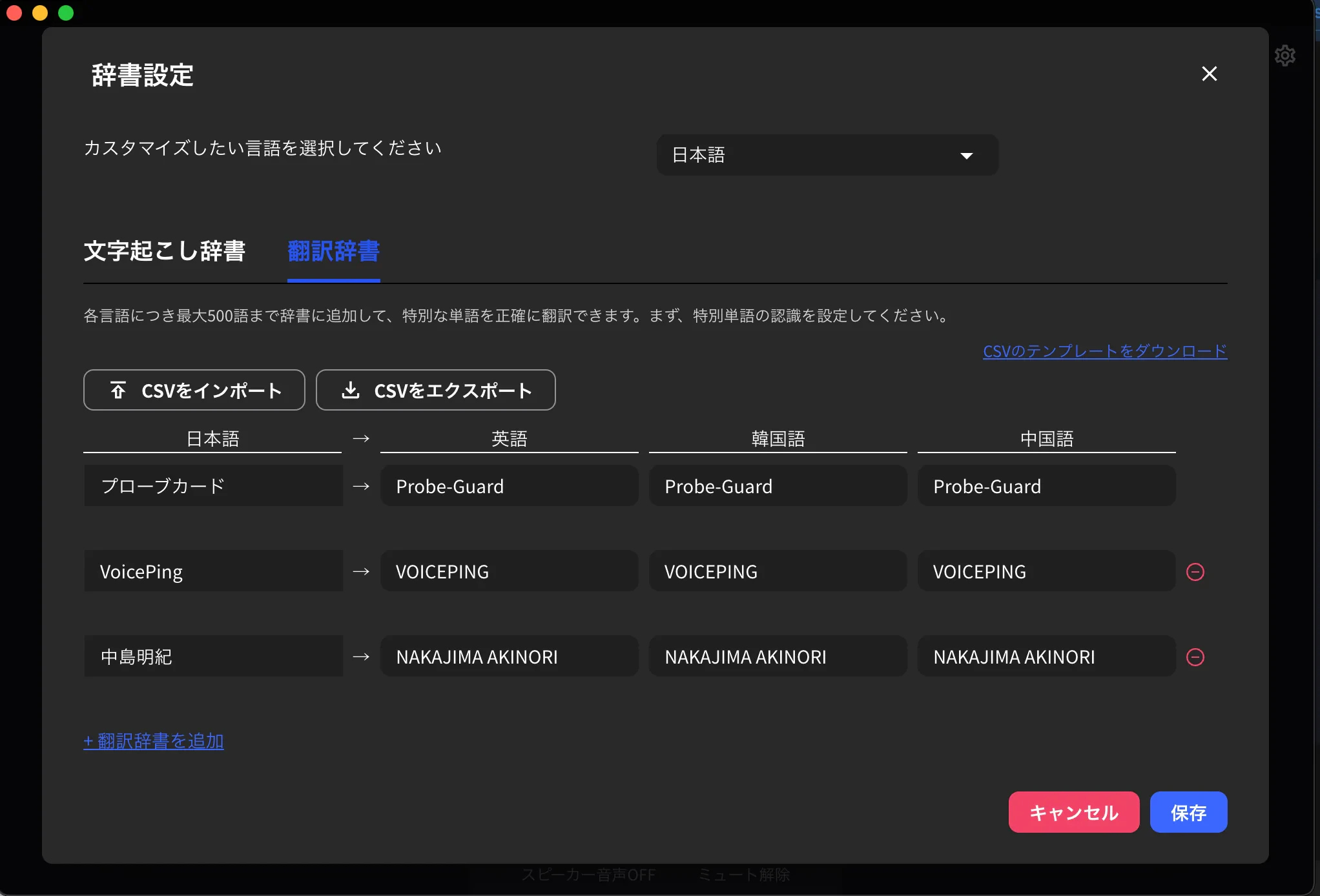This screenshot has height=896, width=1320.
Task: Edit the 中島明紀 source field
Action: [x=213, y=656]
